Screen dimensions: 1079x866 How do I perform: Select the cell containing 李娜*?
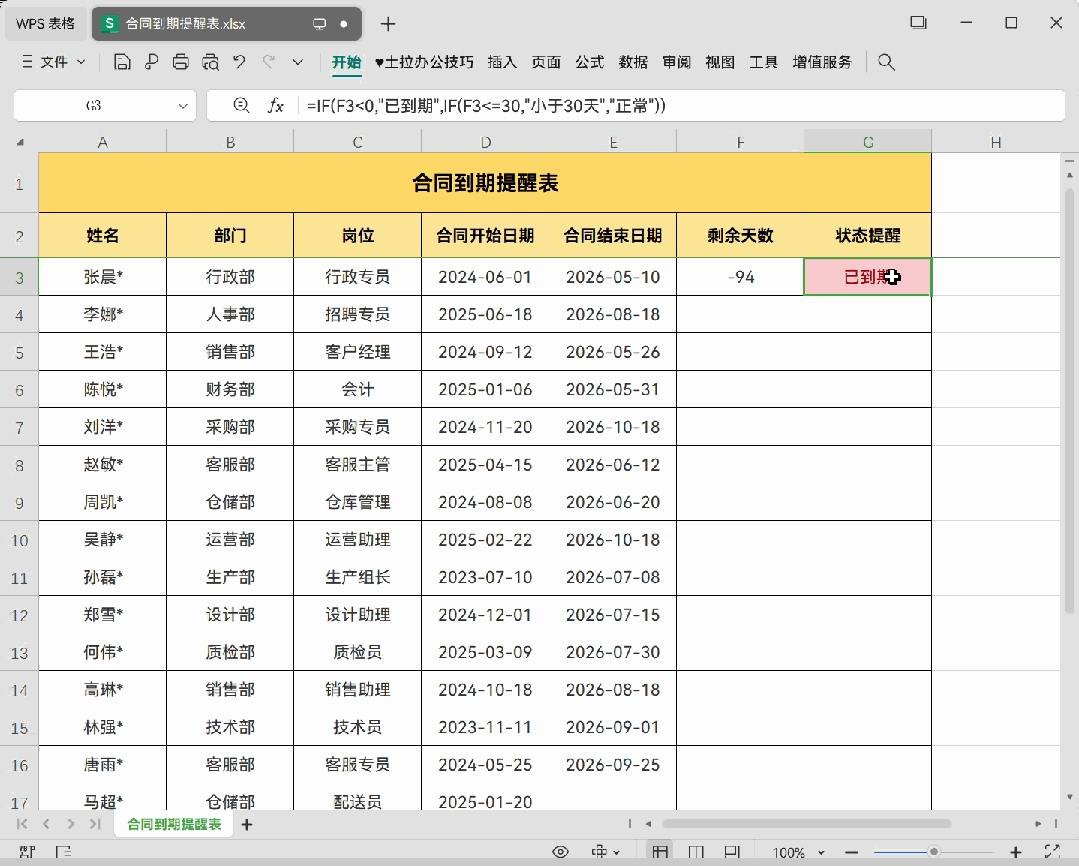103,315
